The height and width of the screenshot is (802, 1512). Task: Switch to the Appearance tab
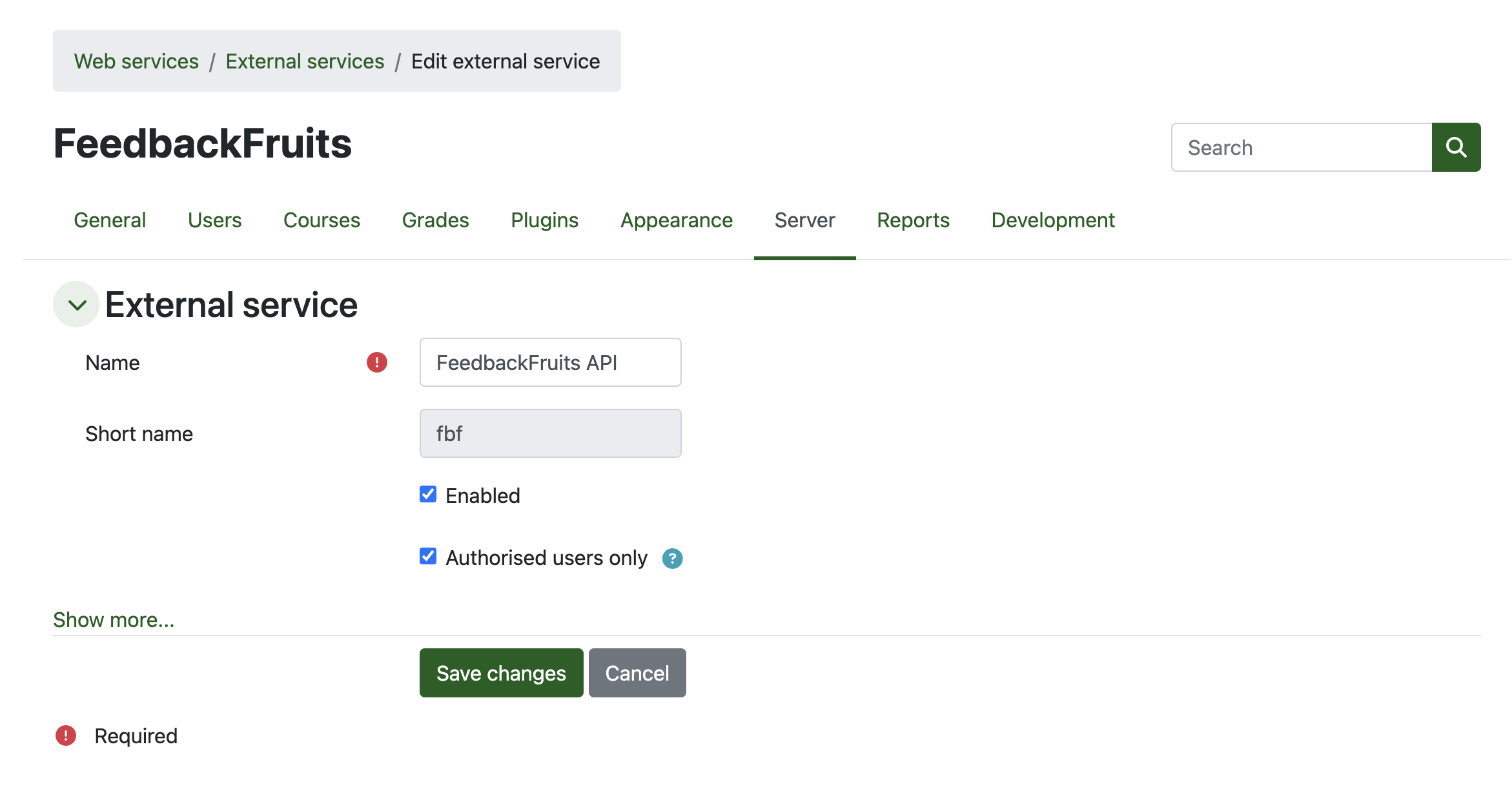[x=677, y=220]
